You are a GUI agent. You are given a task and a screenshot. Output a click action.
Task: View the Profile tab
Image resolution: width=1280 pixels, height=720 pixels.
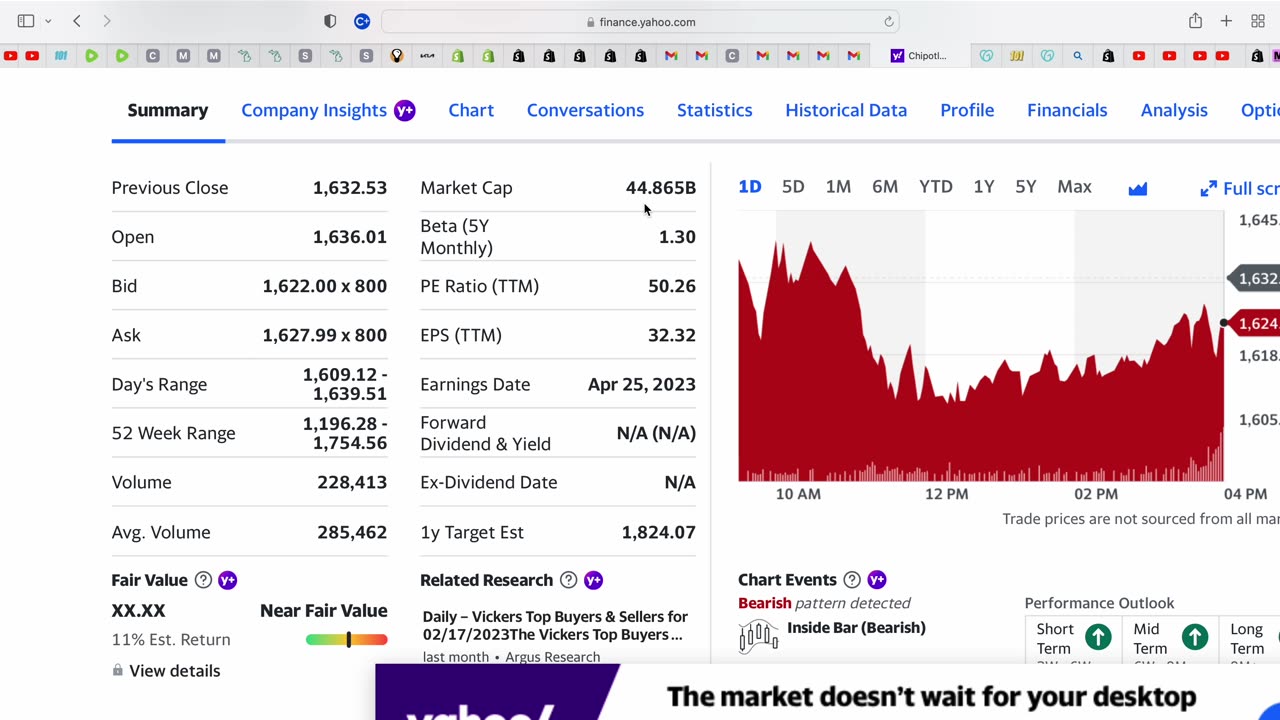point(967,110)
